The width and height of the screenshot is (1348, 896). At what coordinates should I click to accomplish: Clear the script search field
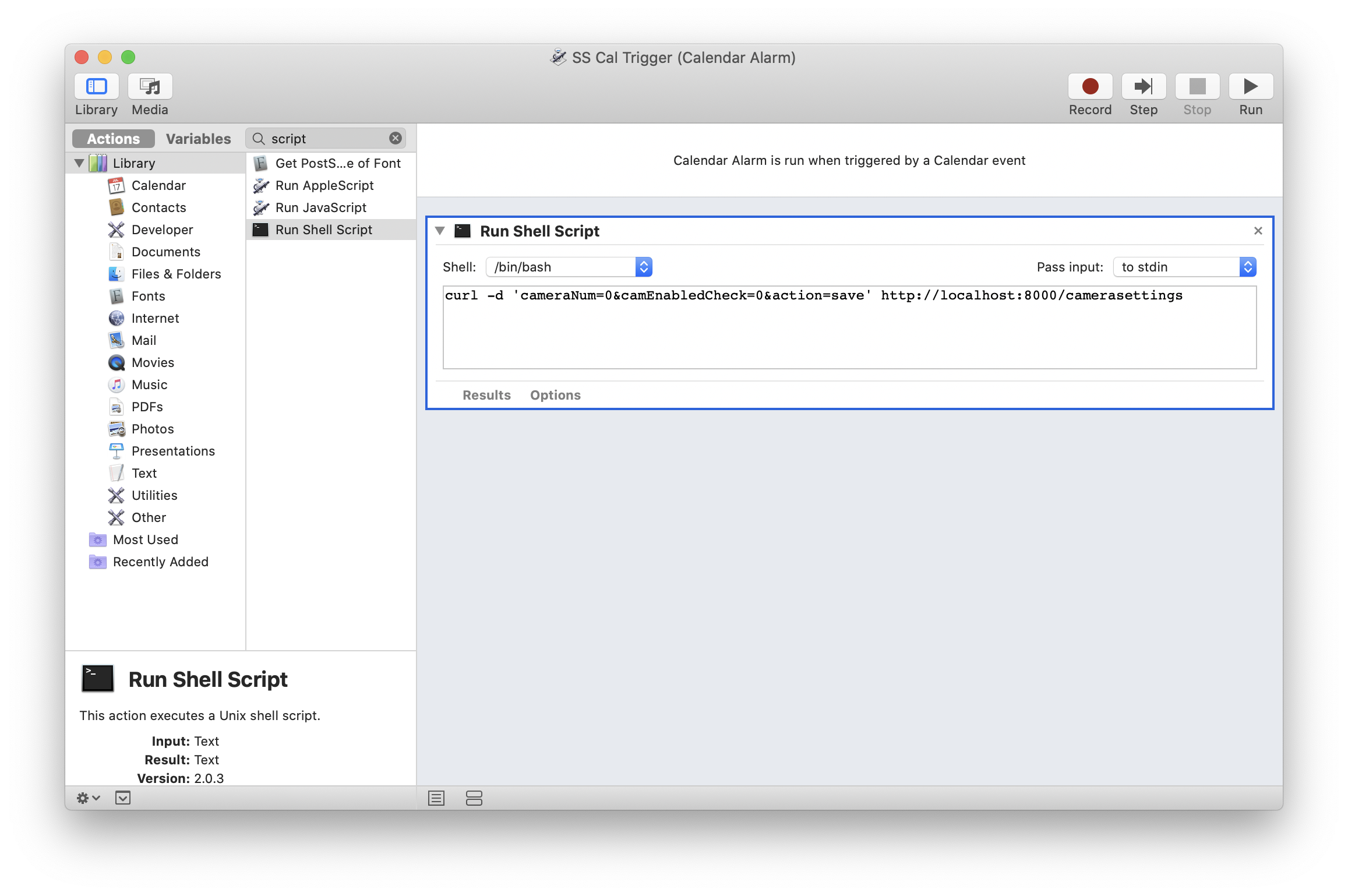click(396, 138)
